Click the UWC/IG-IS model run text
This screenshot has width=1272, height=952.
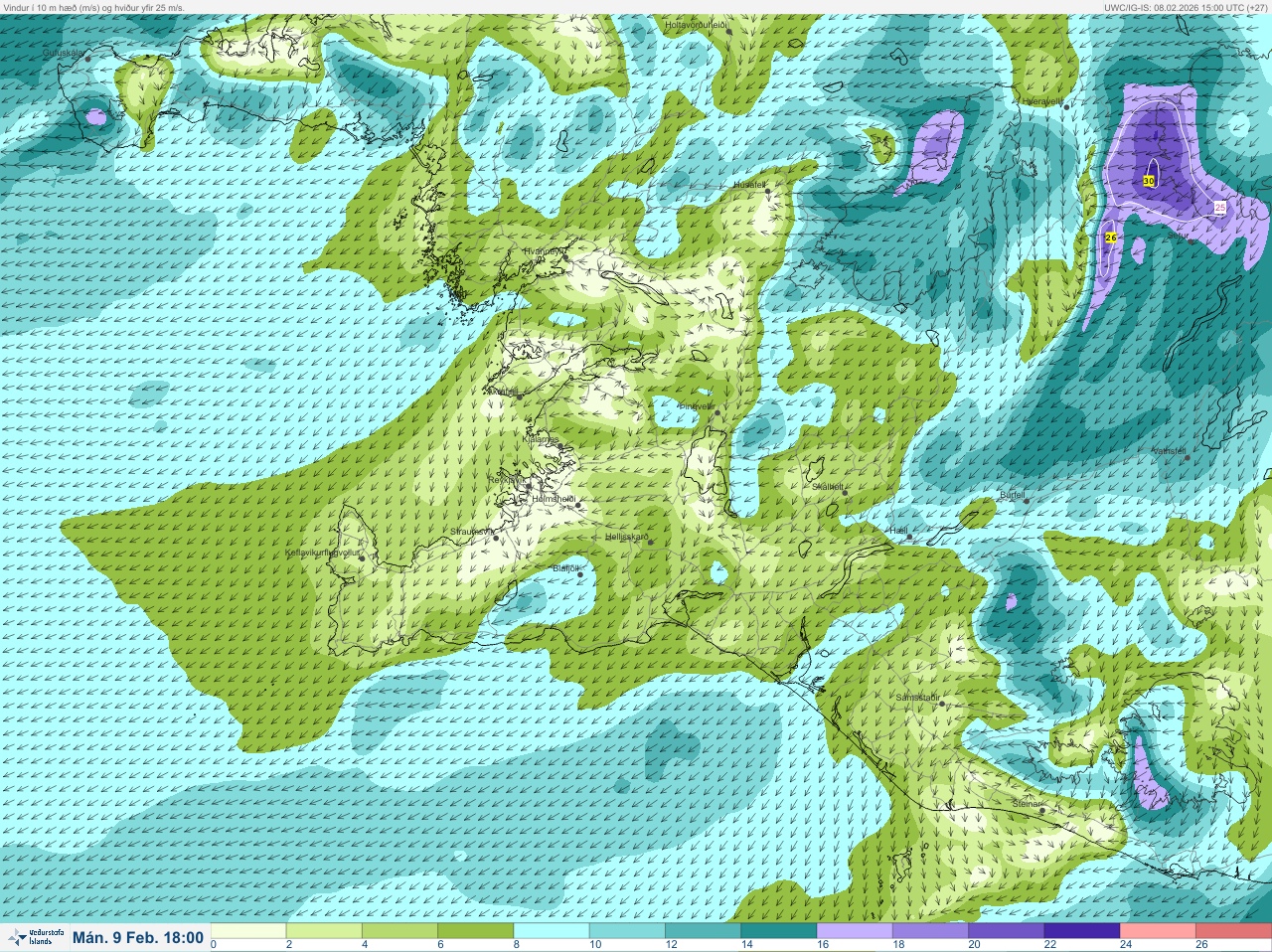point(1185,7)
